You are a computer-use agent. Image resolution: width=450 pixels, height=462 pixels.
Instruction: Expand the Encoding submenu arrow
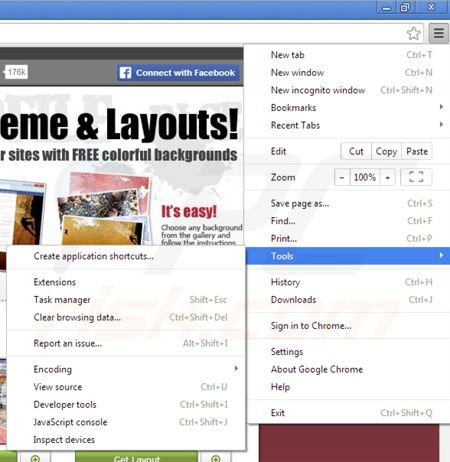[236, 368]
